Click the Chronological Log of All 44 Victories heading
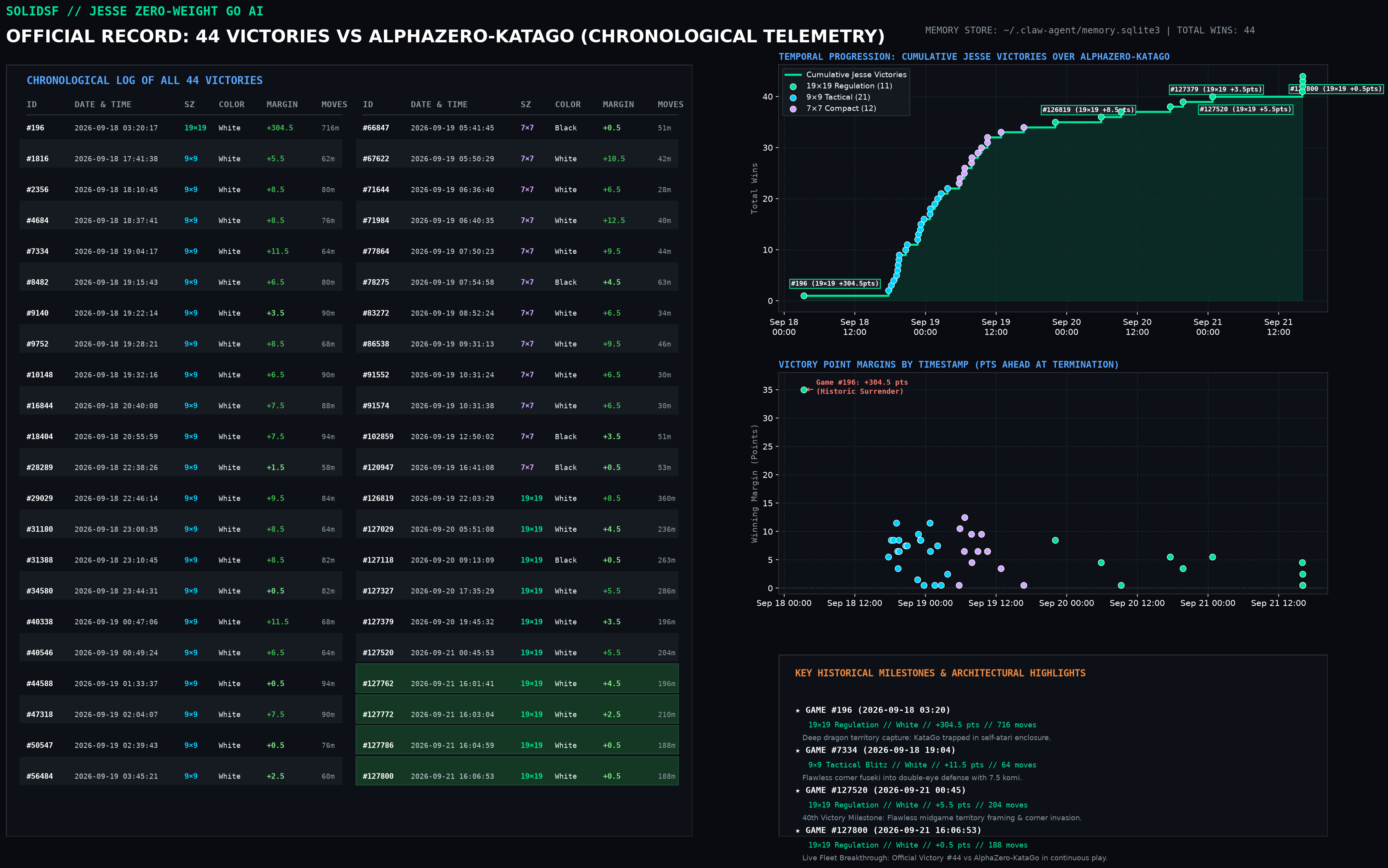 pos(145,80)
